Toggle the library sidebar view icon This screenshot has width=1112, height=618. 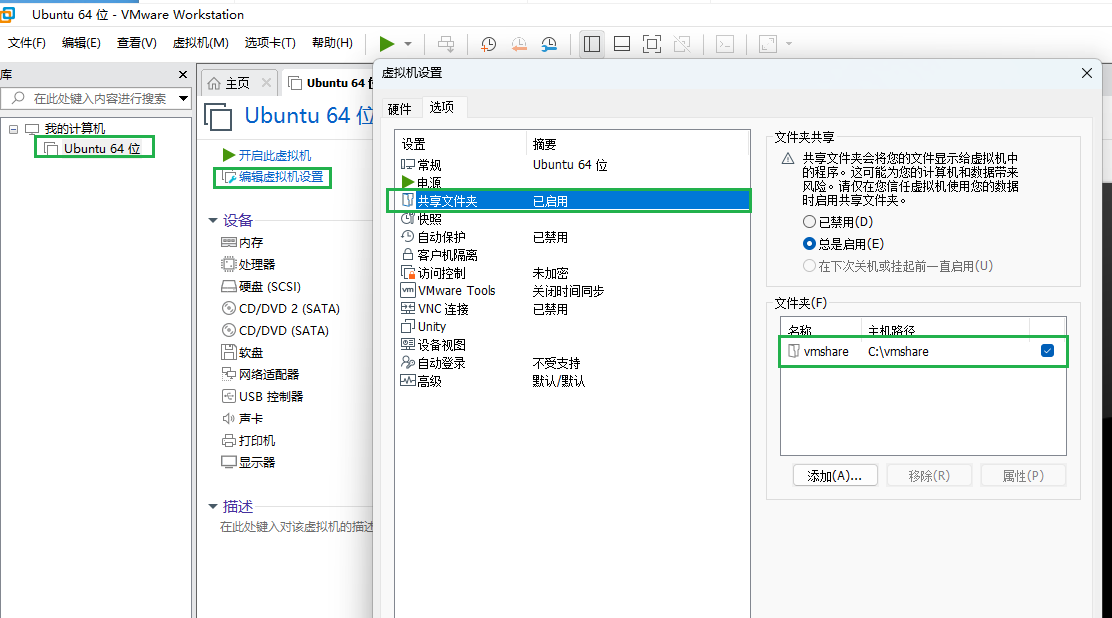tap(591, 44)
